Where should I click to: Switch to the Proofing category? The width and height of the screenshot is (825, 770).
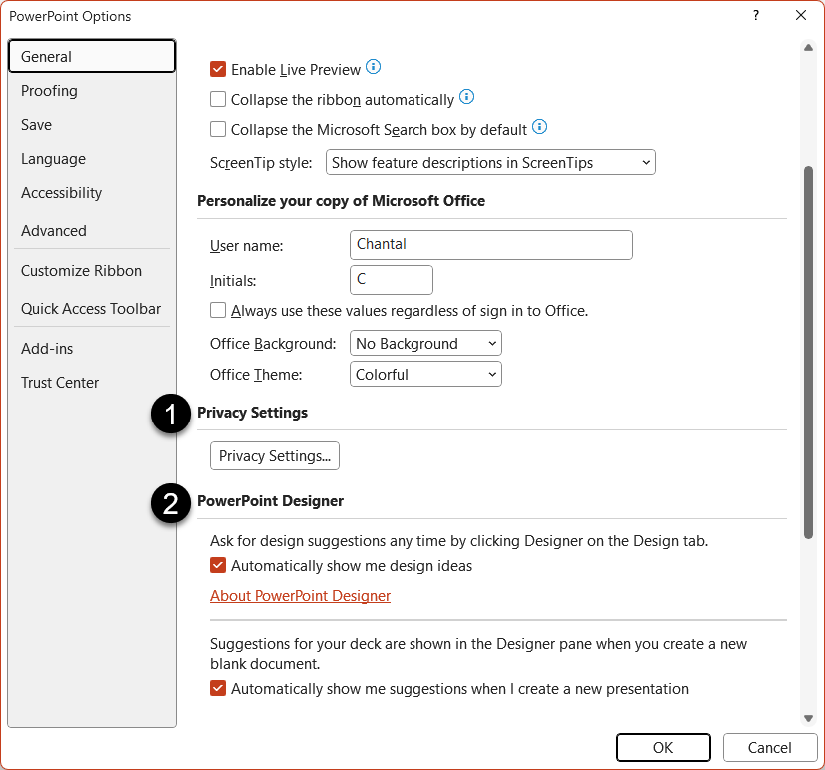click(92, 91)
